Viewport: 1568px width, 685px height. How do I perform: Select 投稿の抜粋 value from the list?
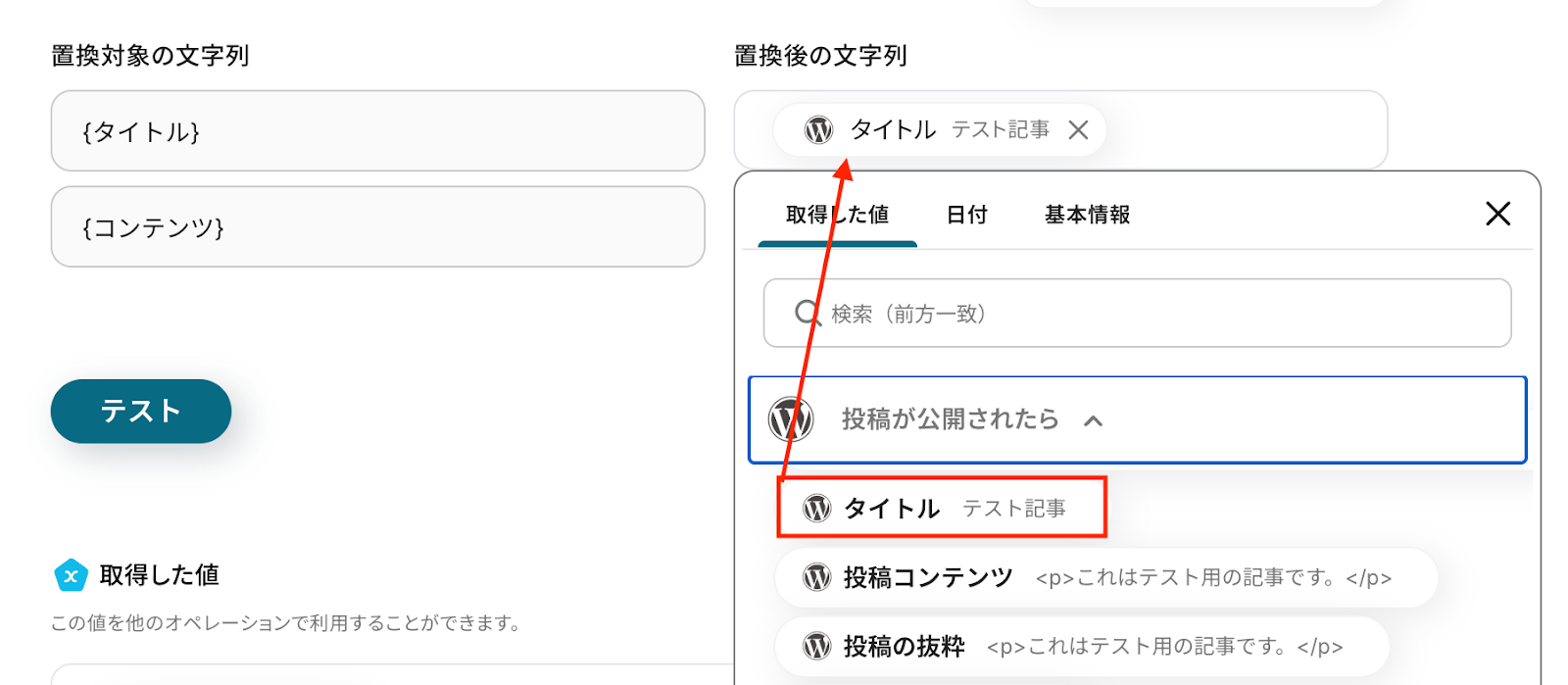1082,646
